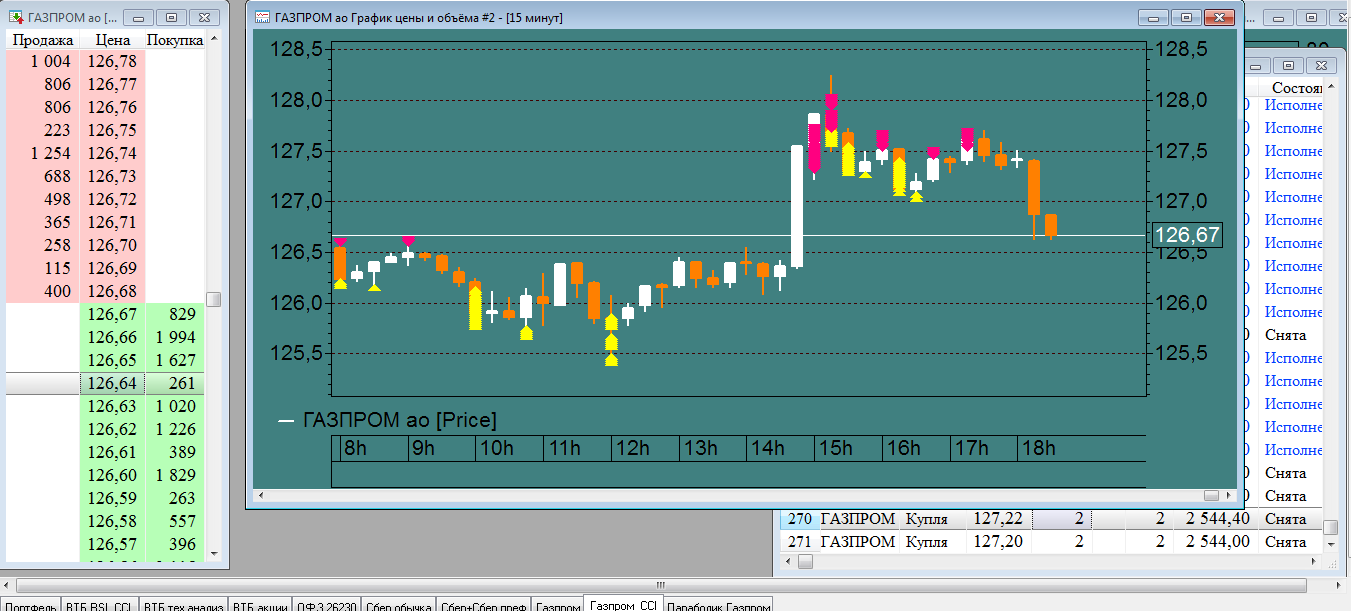Image resolution: width=1351 pixels, height=611 pixels.
Task: Click chart scrollbar left arrow
Action: [x=260, y=495]
